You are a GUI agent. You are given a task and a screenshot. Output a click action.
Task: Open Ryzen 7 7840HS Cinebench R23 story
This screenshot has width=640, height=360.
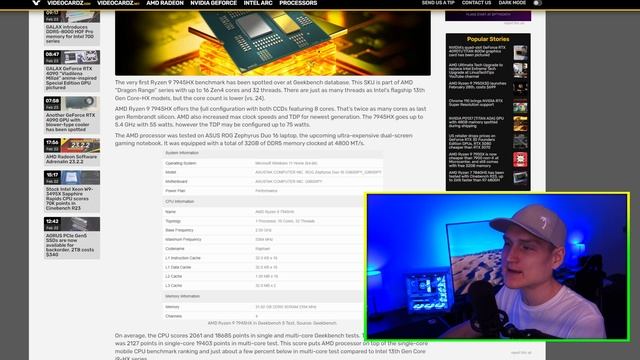pyautogui.click(x=476, y=176)
